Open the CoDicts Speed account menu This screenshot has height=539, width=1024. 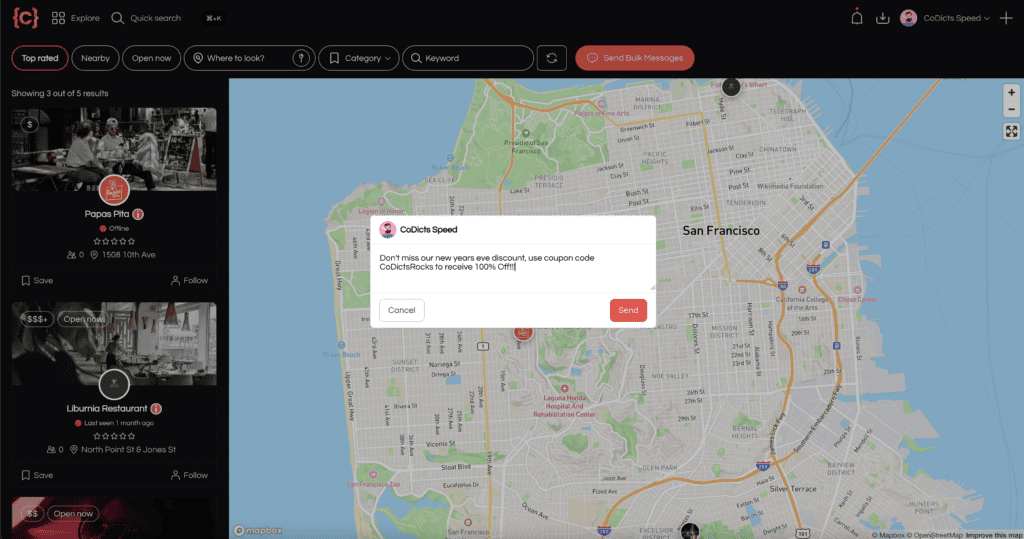[x=945, y=17]
